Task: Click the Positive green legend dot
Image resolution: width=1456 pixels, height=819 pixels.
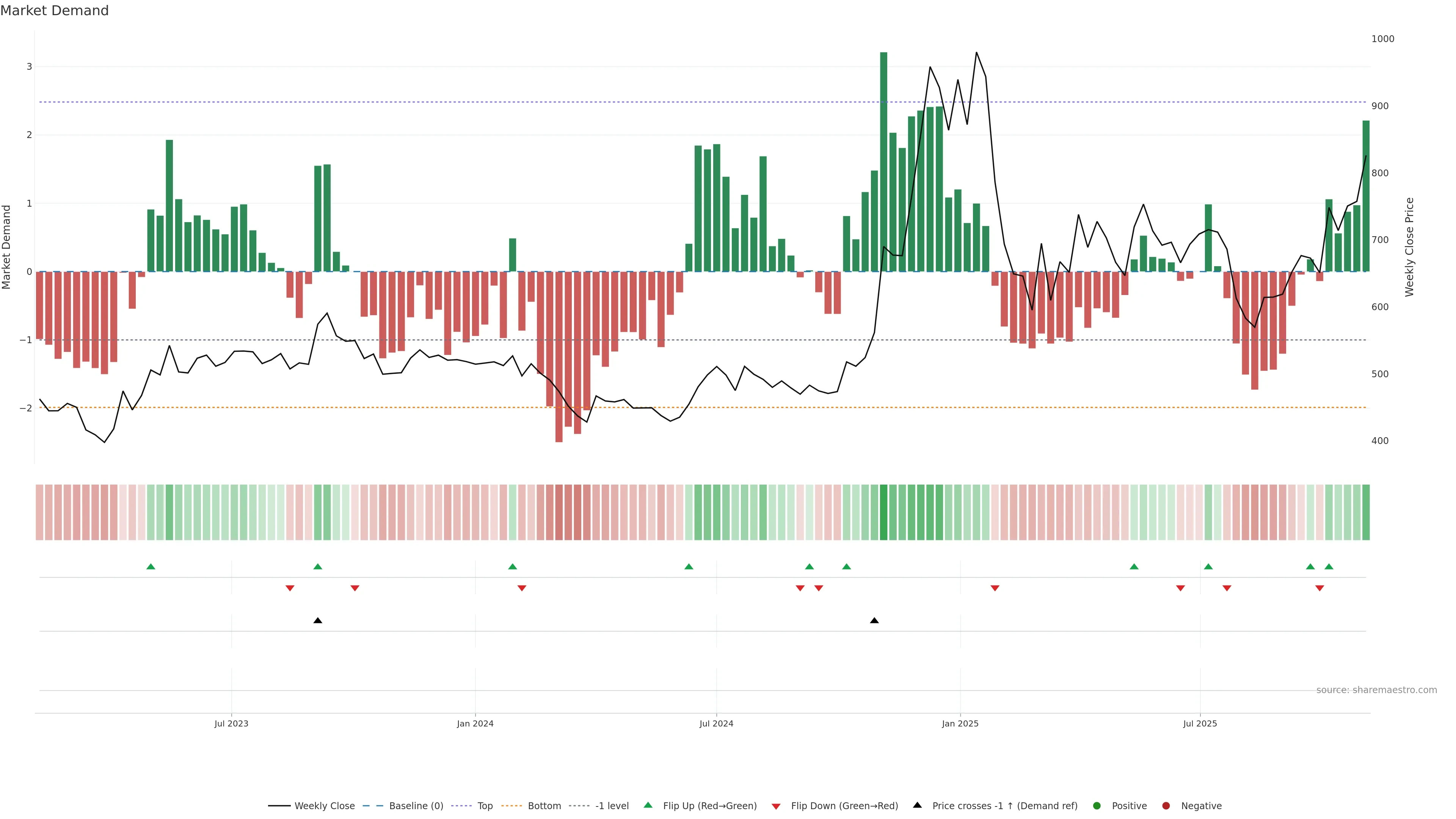Action: (1097, 806)
